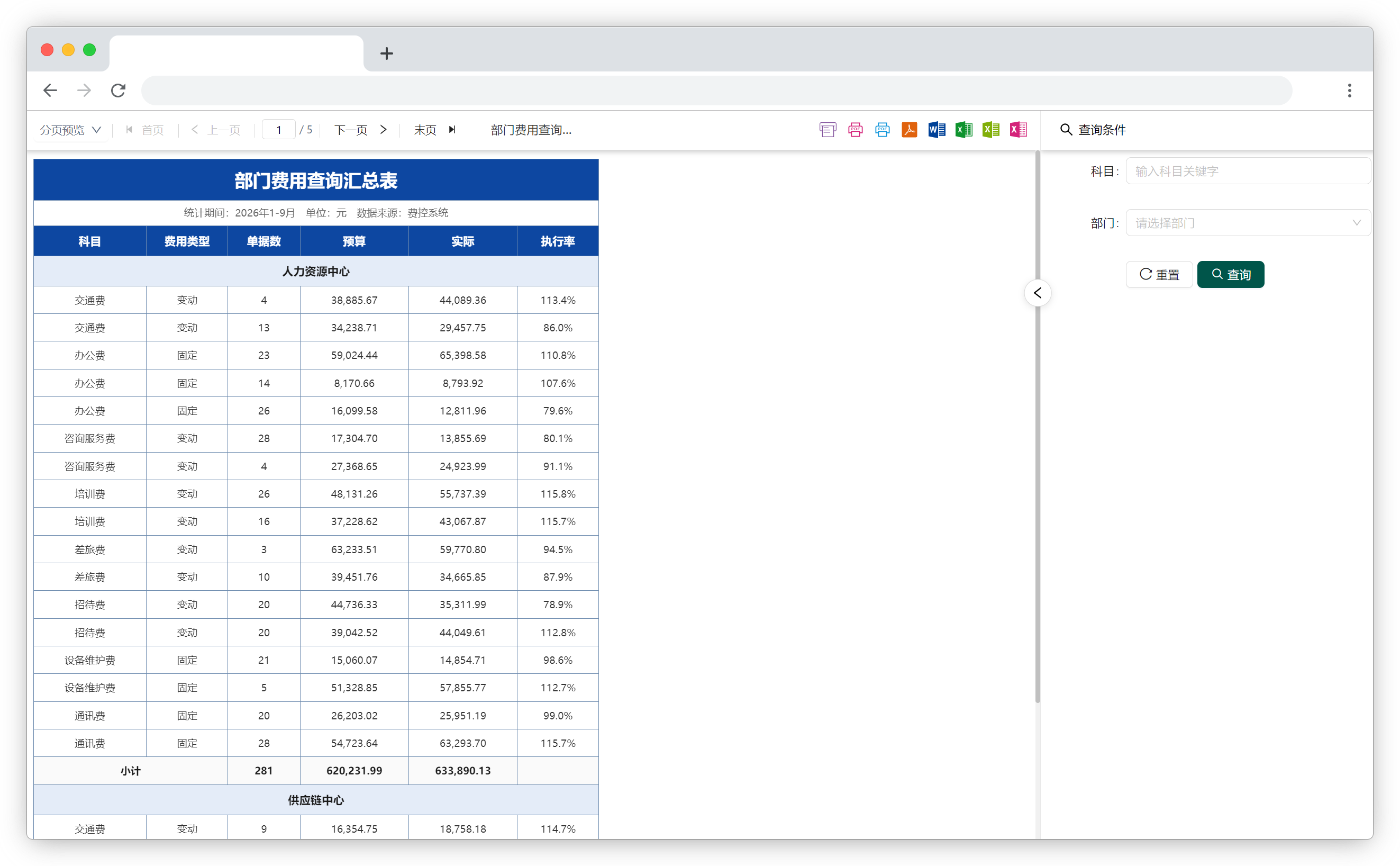Click the actual value 44,089.36
This screenshot has width=1400, height=866.
(x=462, y=300)
